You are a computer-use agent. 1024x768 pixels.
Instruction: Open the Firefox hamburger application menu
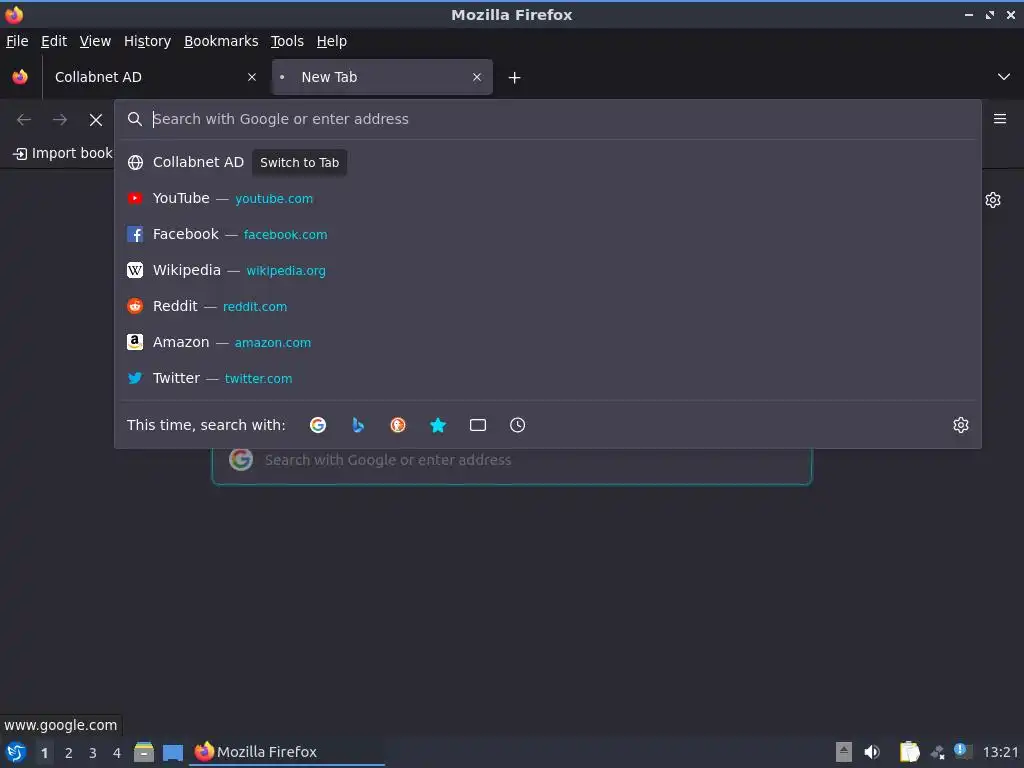point(999,119)
